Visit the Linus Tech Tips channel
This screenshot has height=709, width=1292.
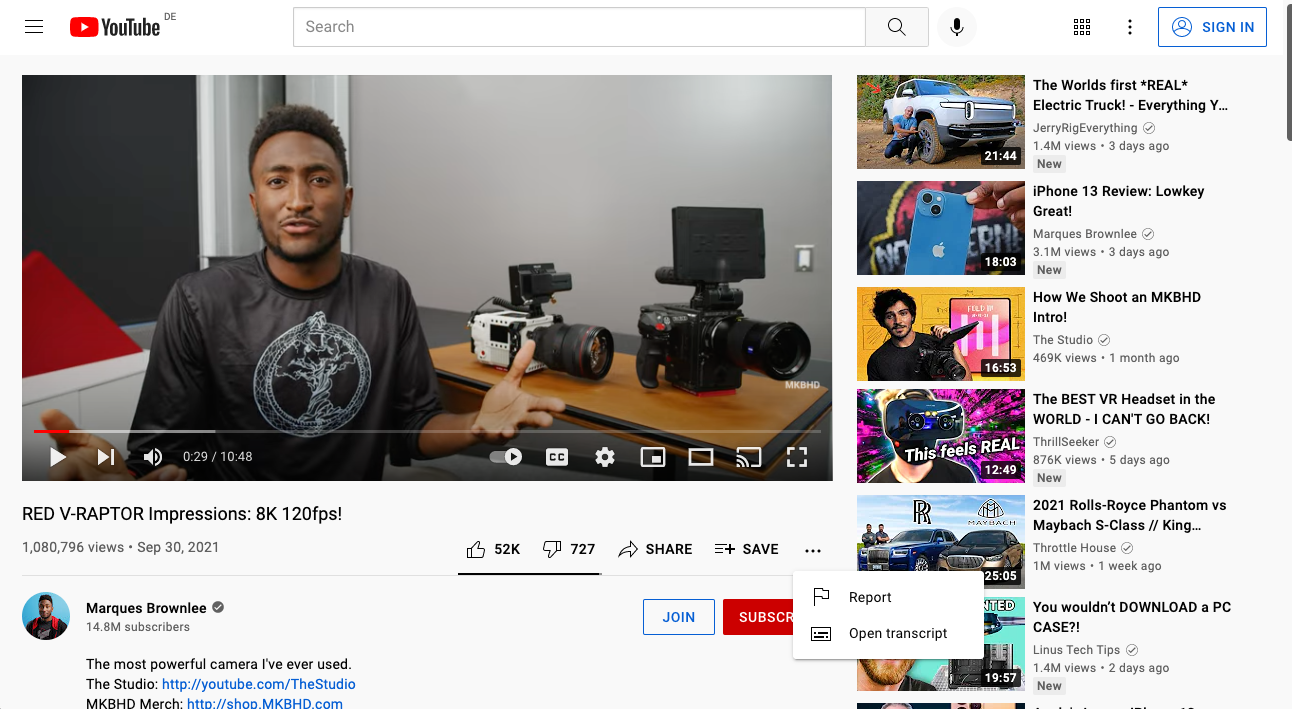tap(1076, 650)
